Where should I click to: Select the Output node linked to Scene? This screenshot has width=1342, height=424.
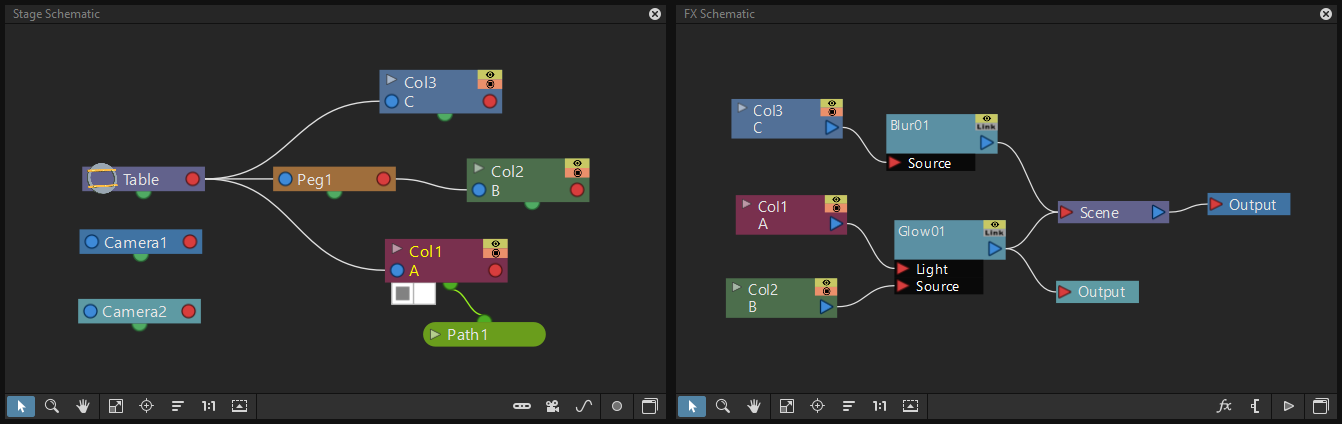pos(1248,204)
